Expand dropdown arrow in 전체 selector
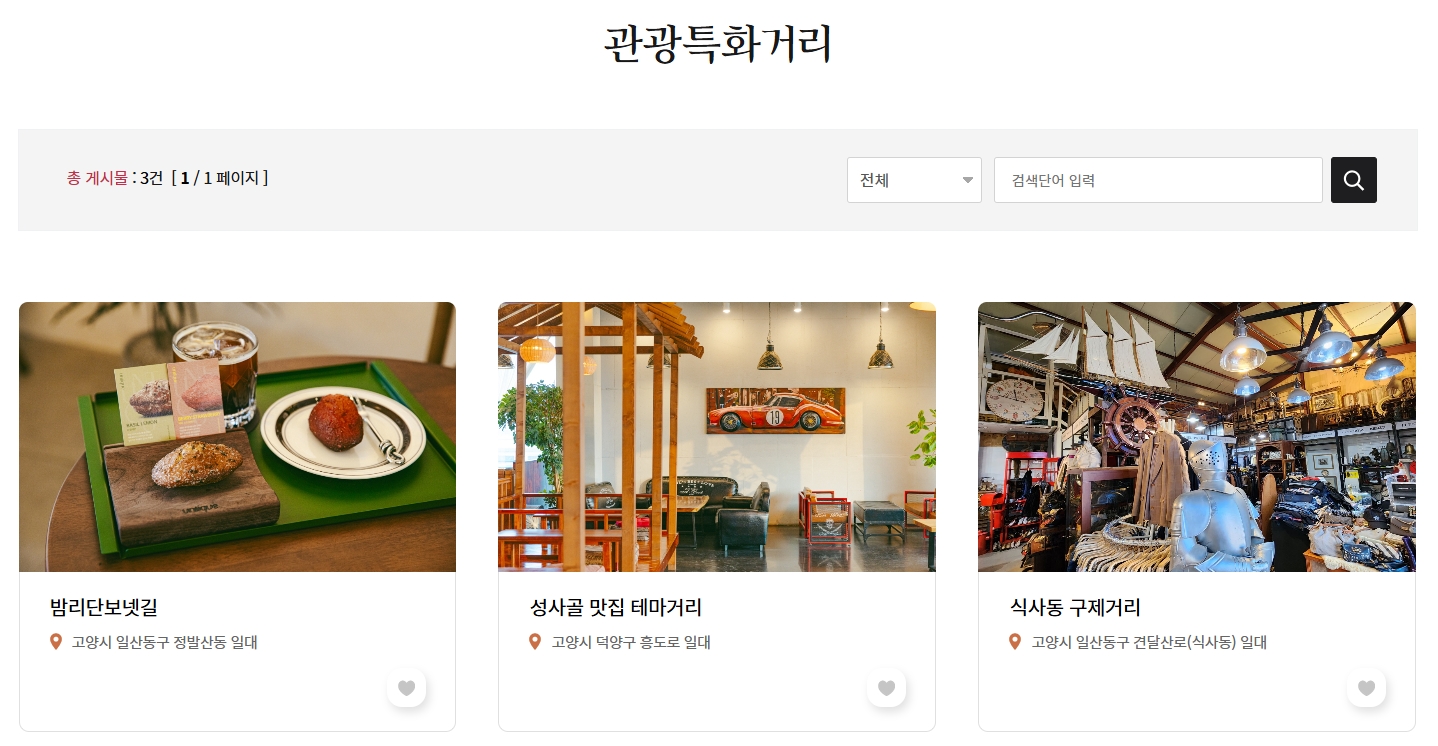Screen dimensions: 1438x746 tap(967, 181)
